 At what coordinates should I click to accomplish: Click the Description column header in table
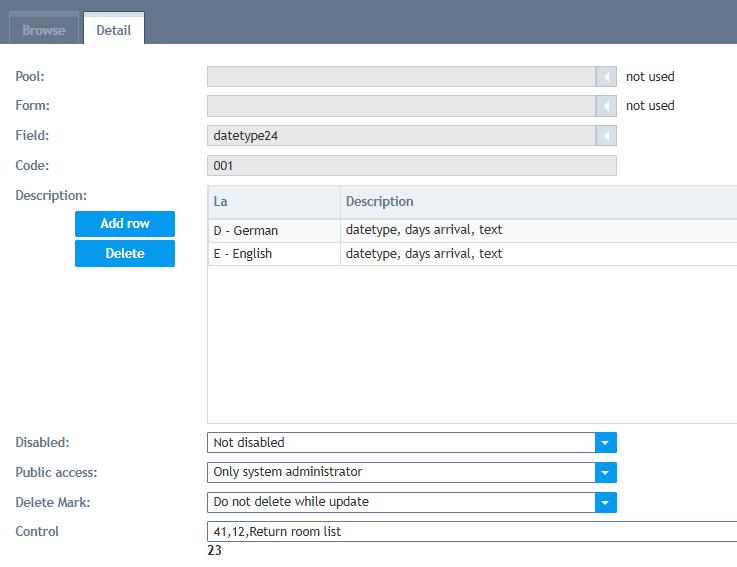click(536, 202)
